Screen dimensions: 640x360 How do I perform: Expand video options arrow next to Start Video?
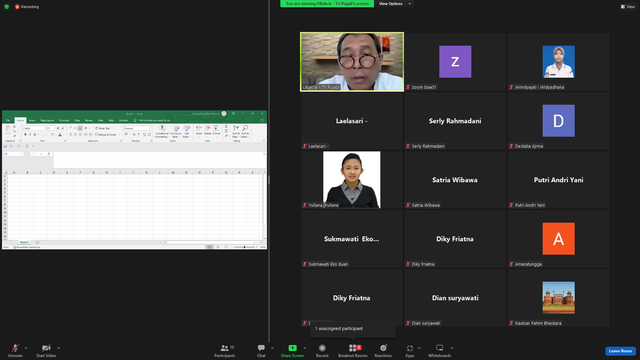coord(58,348)
